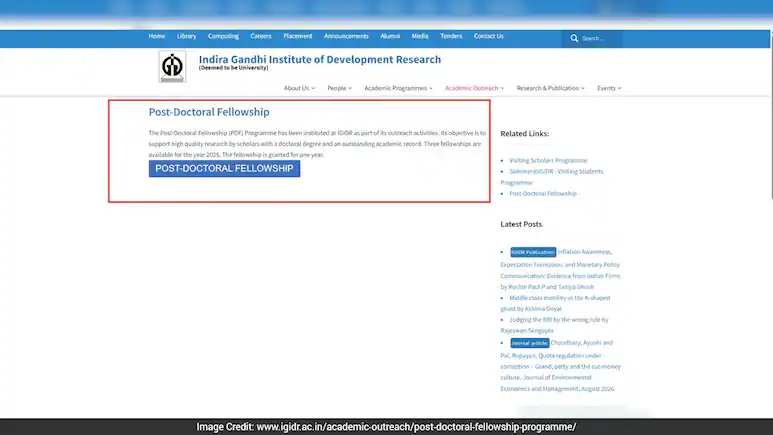773x435 pixels.
Task: Open Post-Doctoral Fellowship related link
Action: (x=543, y=193)
